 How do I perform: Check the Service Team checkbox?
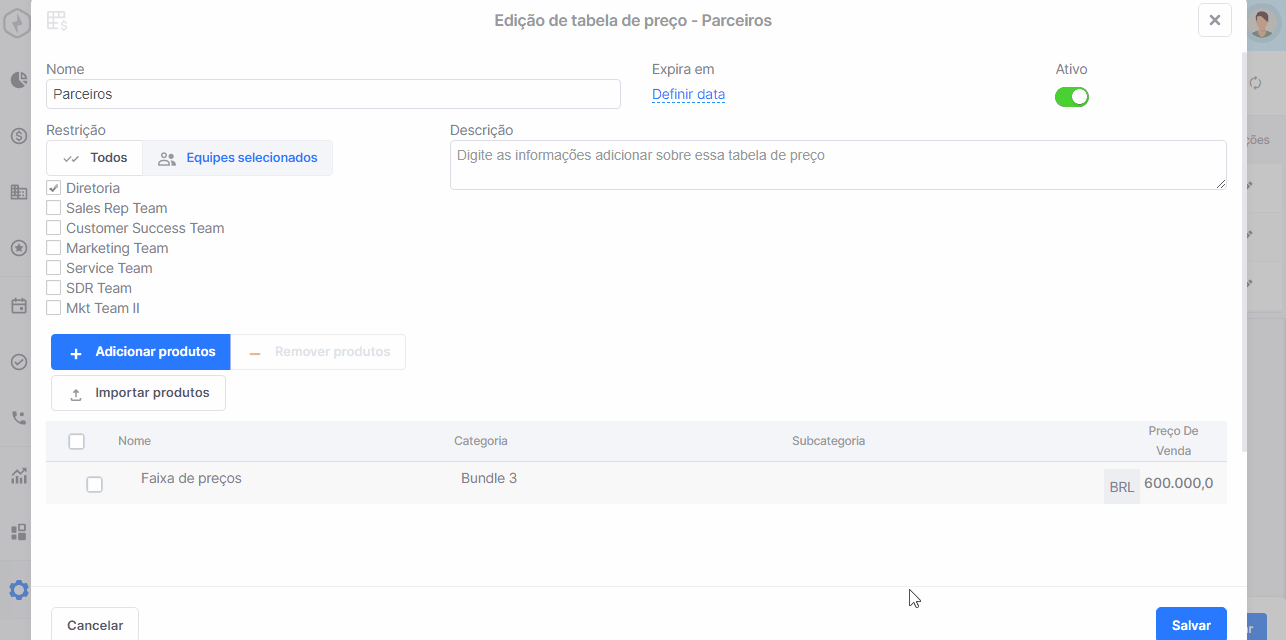[54, 268]
